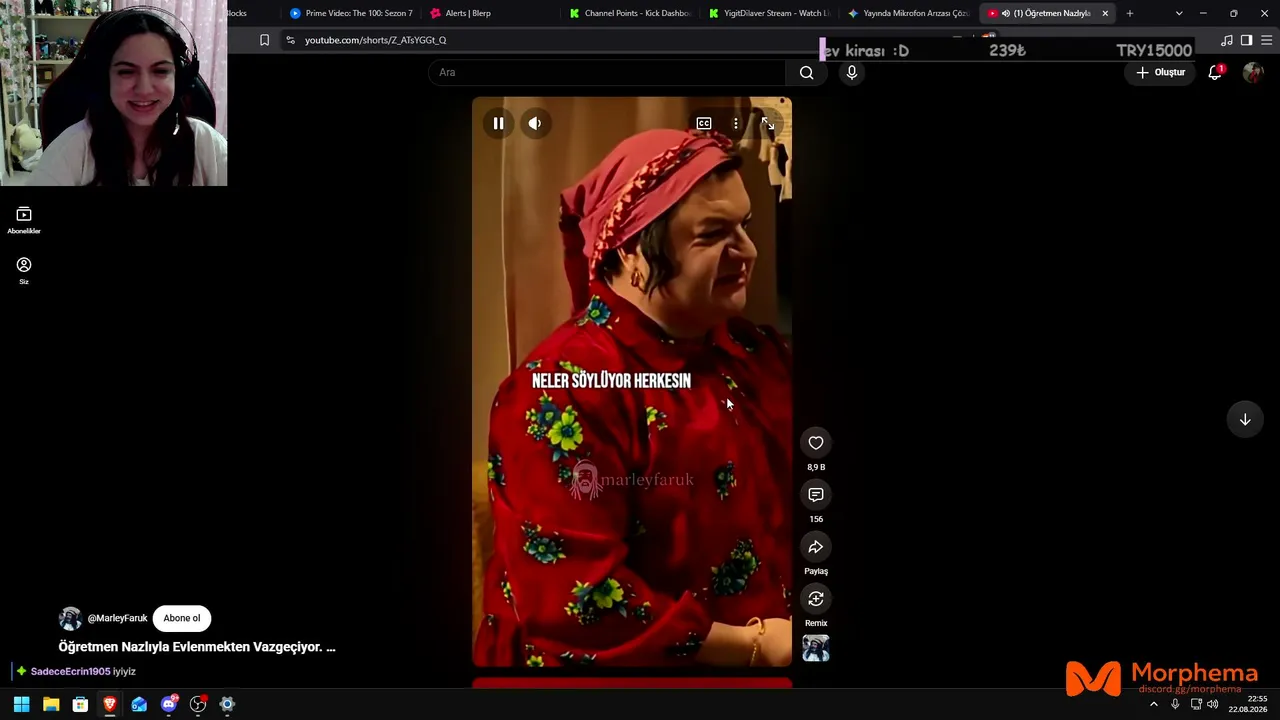Subscribe with the Abone ol button
Viewport: 1280px width, 720px height.
click(x=182, y=618)
